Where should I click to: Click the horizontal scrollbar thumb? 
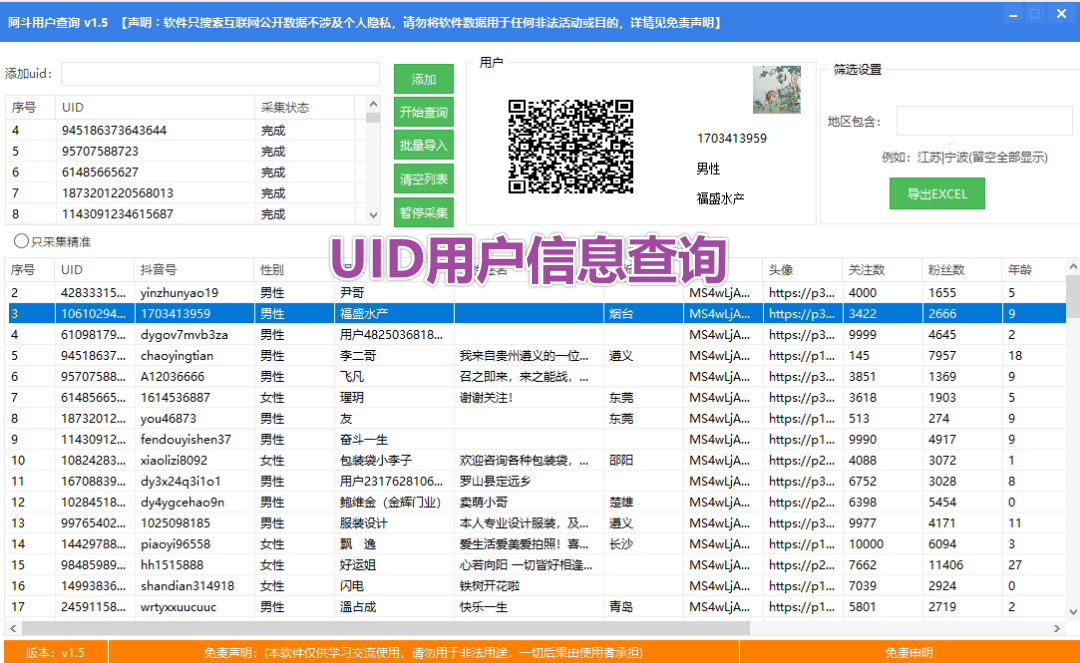tap(386, 628)
